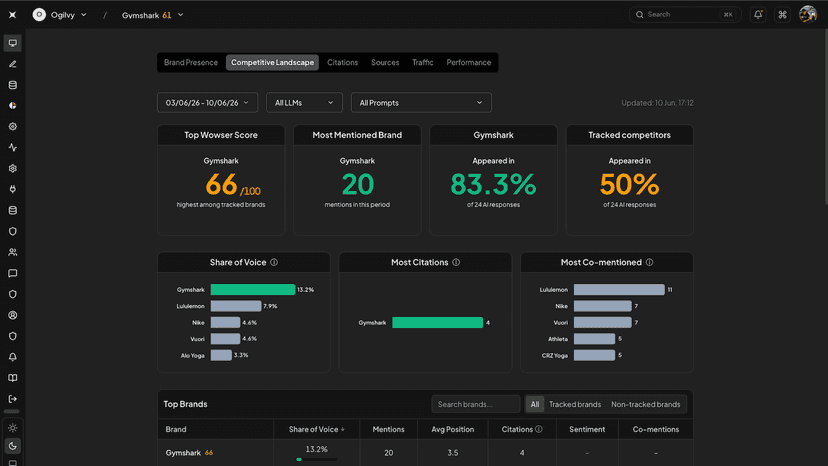The height and width of the screenshot is (466, 828).
Task: Click the Alo Yoga 3.3% bar
Action: coord(221,355)
